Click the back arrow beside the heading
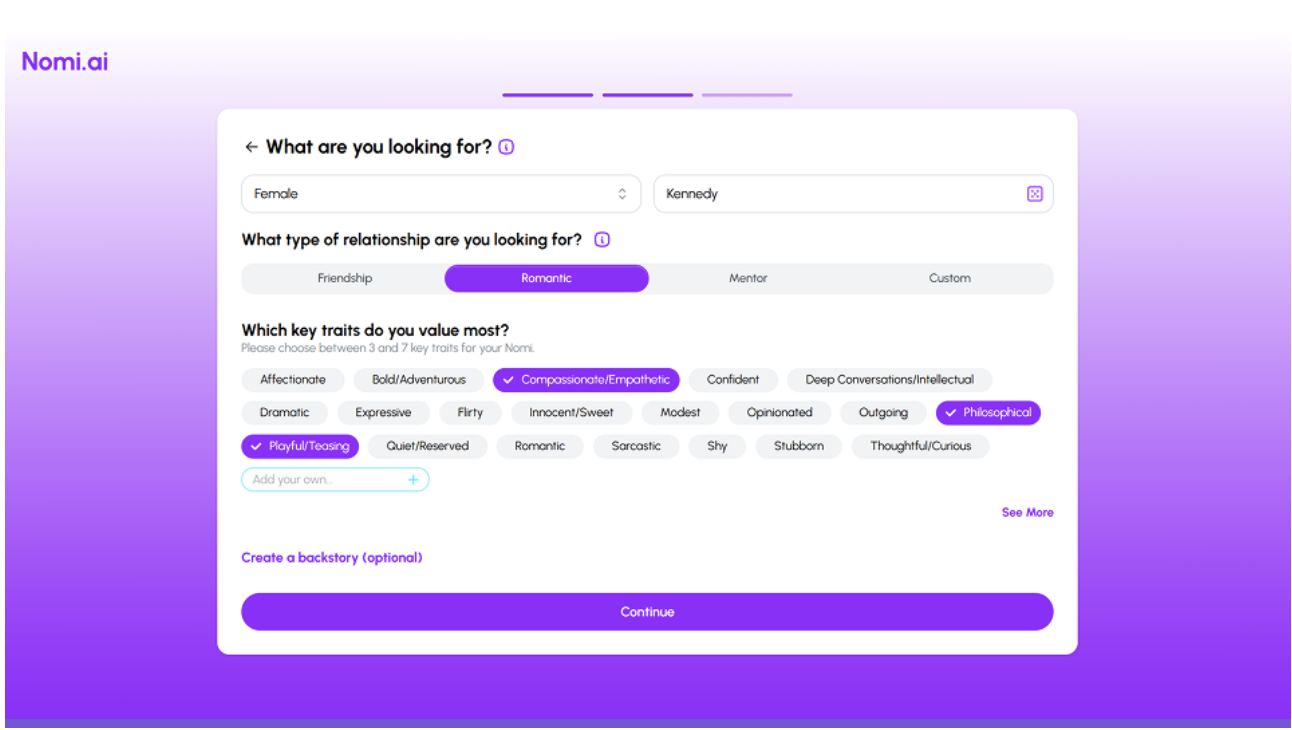The image size is (1292, 730). click(251, 147)
